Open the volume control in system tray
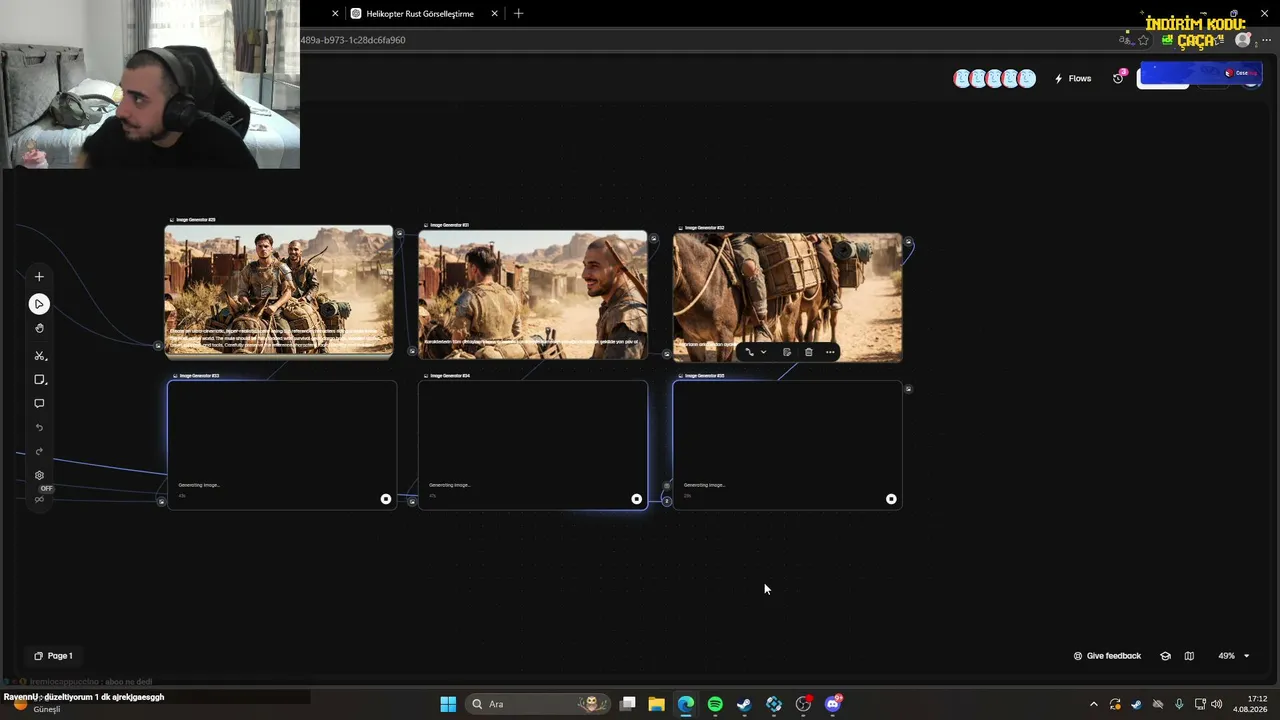Viewport: 1280px width, 720px height. pos(1216,704)
